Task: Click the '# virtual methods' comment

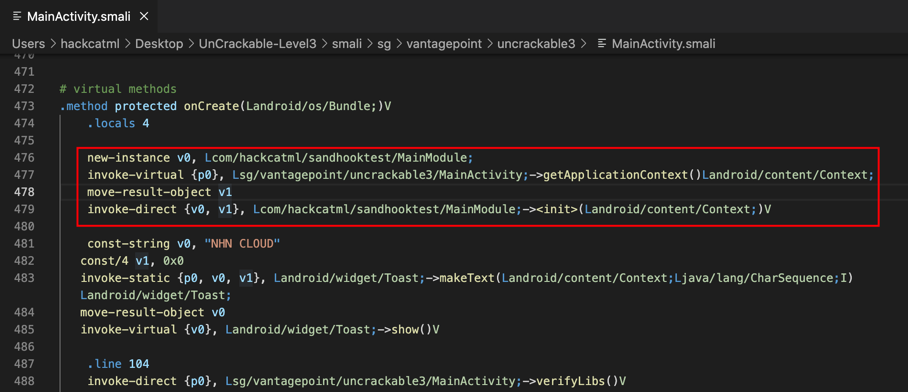Action: pyautogui.click(x=118, y=89)
